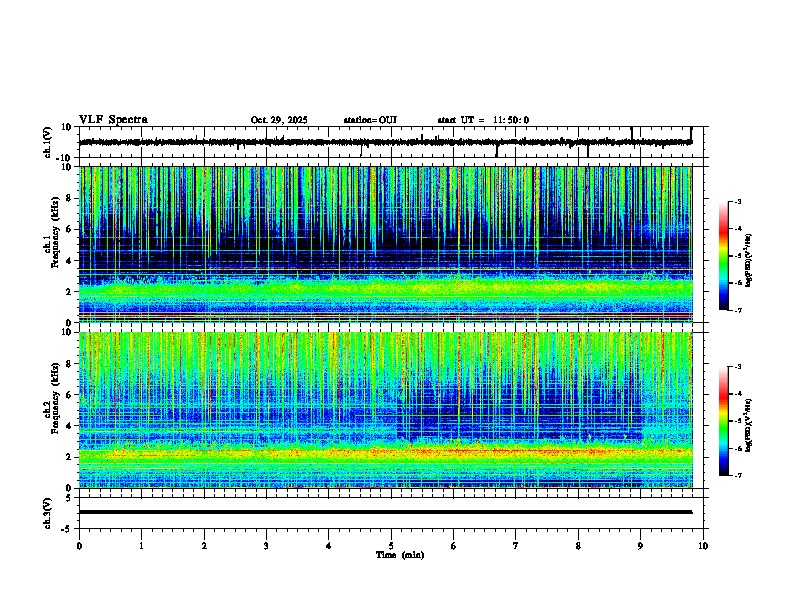Click the "Time (min)" axis title

click(x=400, y=555)
